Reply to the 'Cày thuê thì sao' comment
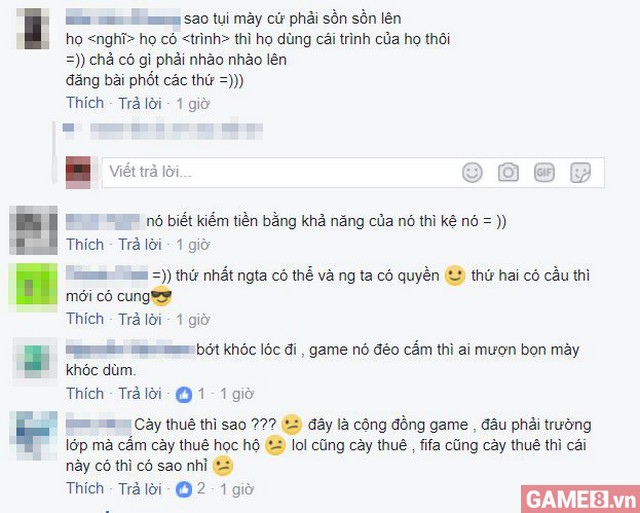The height and width of the screenshot is (513, 640). click(140, 489)
